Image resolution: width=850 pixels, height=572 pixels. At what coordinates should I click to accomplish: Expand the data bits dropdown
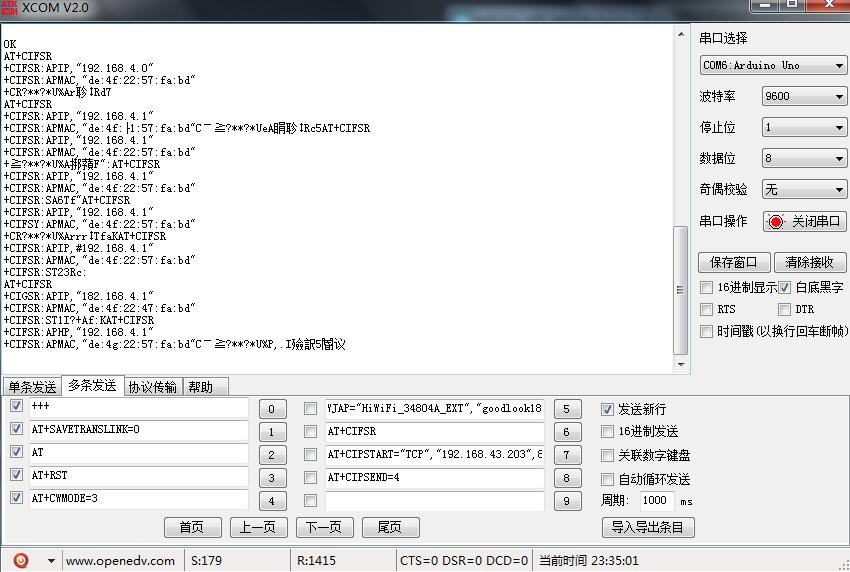point(804,158)
